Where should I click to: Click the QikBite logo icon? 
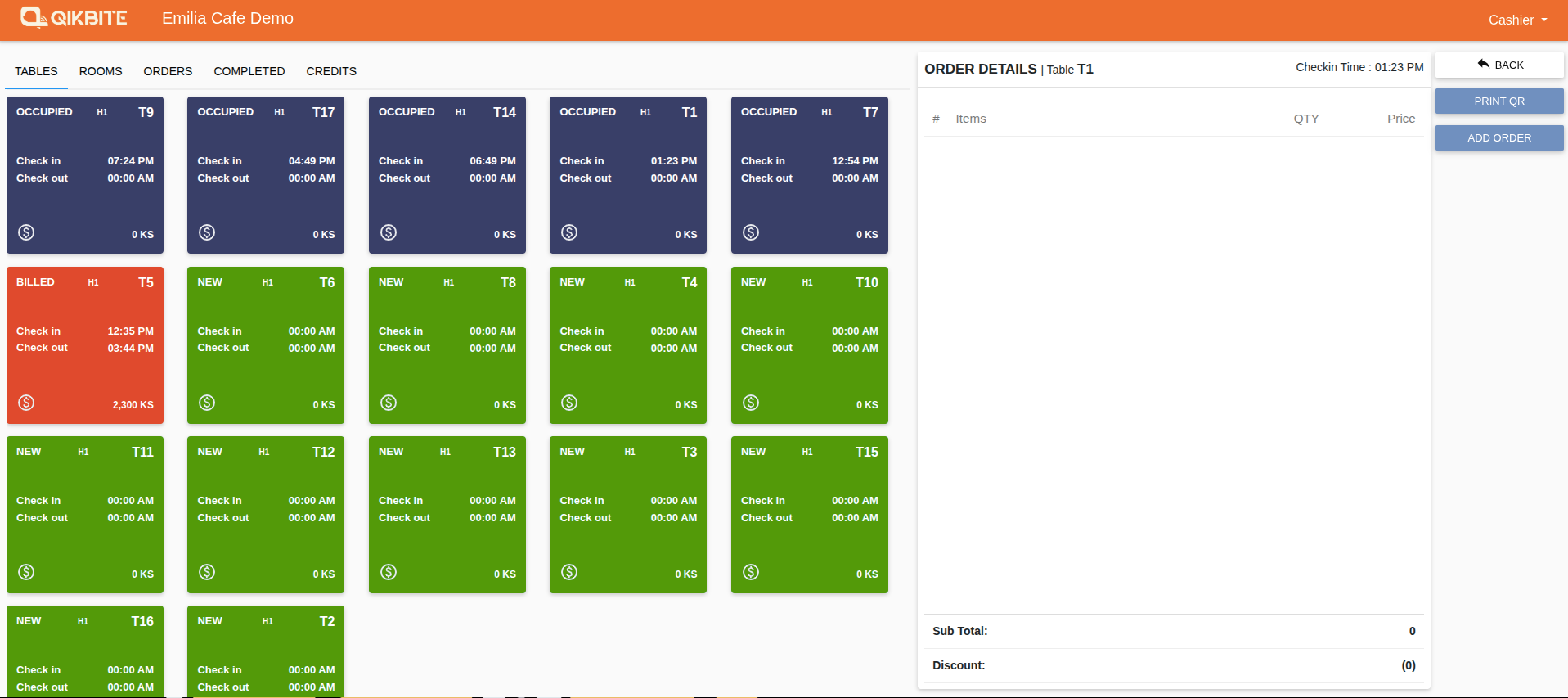[x=34, y=17]
